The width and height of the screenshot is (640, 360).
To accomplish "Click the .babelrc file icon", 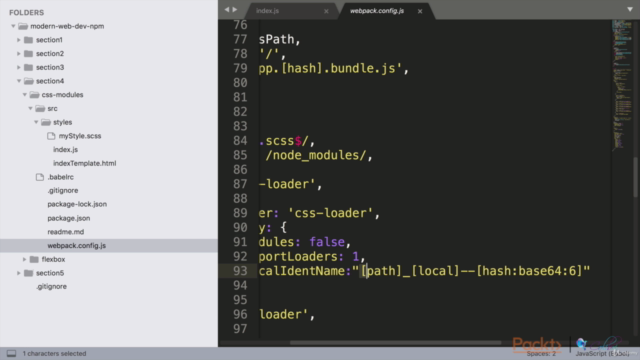I will (x=40, y=177).
